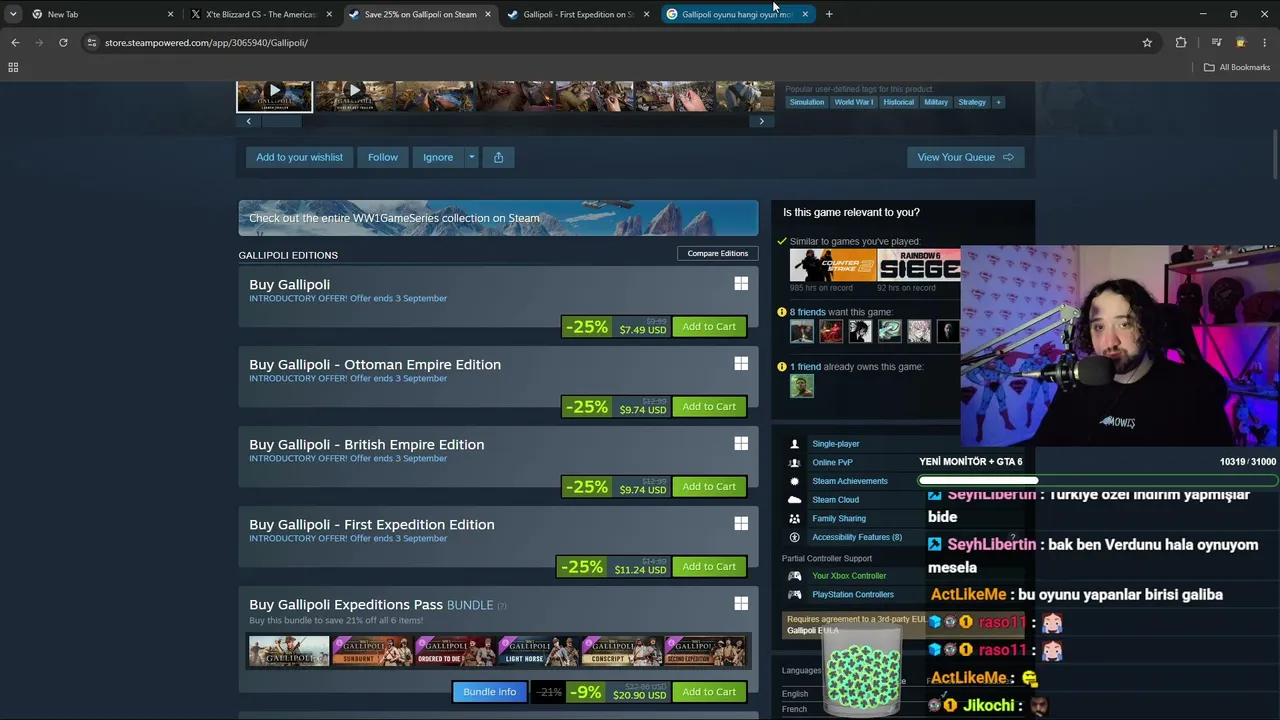The width and height of the screenshot is (1280, 720).
Task: Switch to Gallipoli oyunu hangi oyun tab
Action: (737, 14)
